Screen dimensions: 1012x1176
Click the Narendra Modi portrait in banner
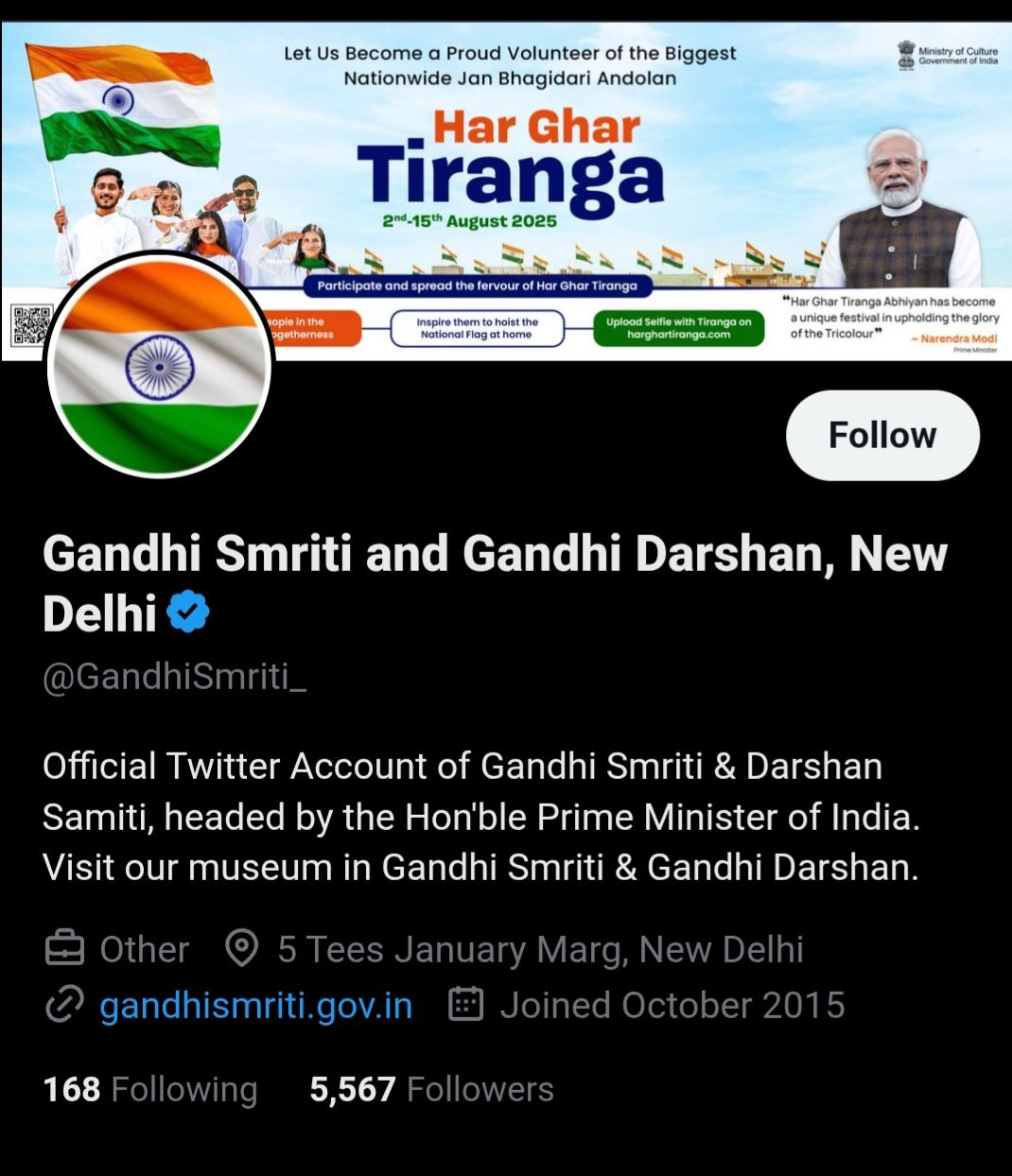tap(899, 208)
